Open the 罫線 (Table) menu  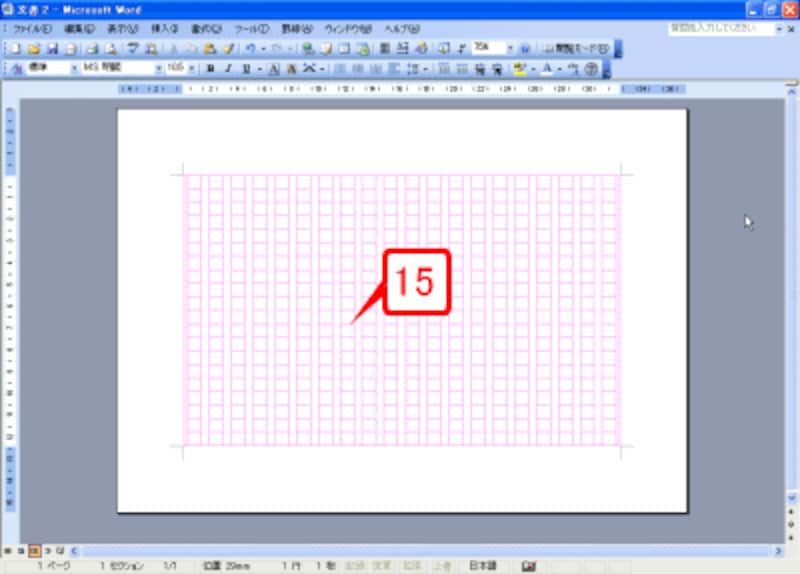297,29
